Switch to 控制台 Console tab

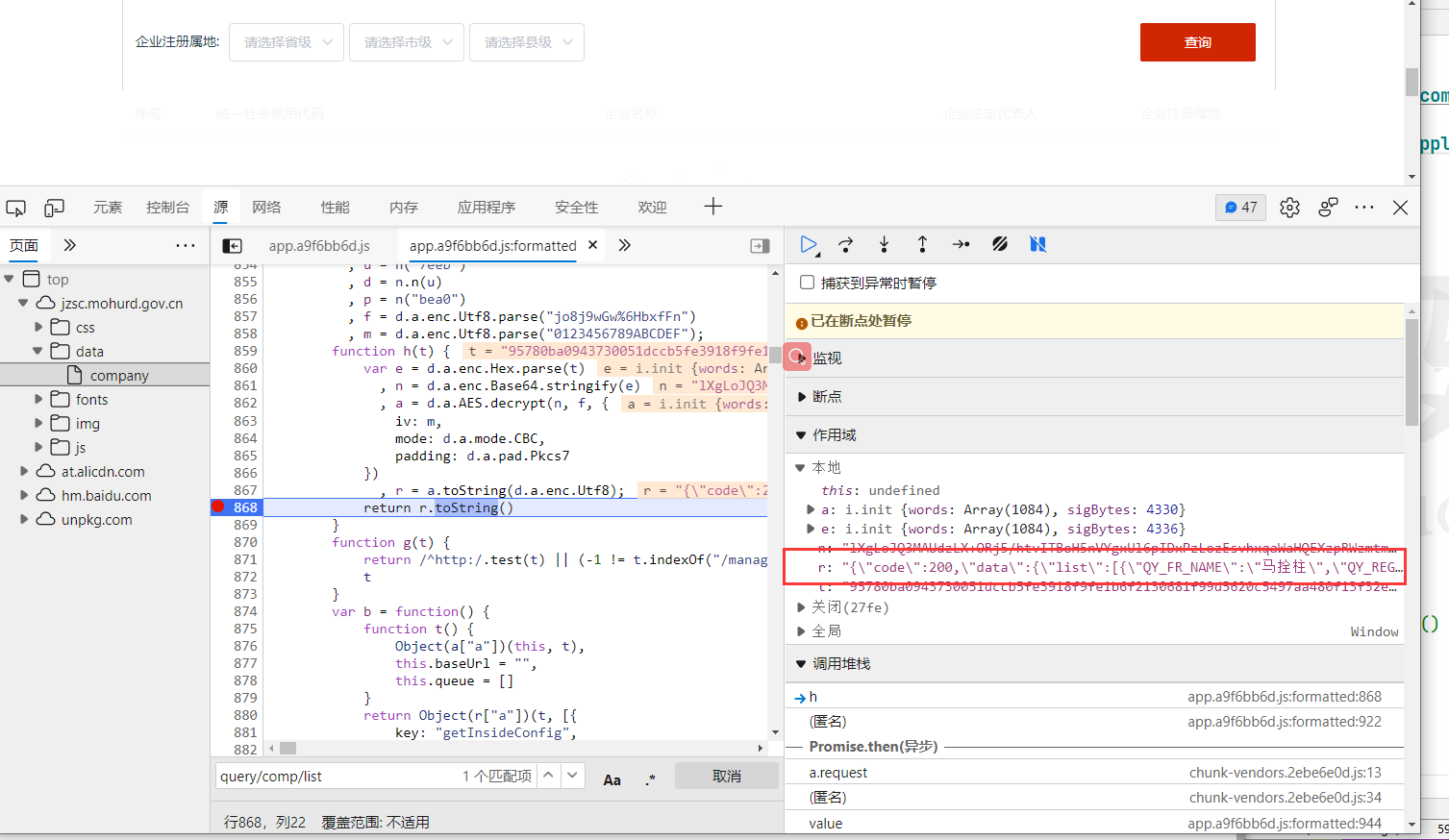point(167,207)
